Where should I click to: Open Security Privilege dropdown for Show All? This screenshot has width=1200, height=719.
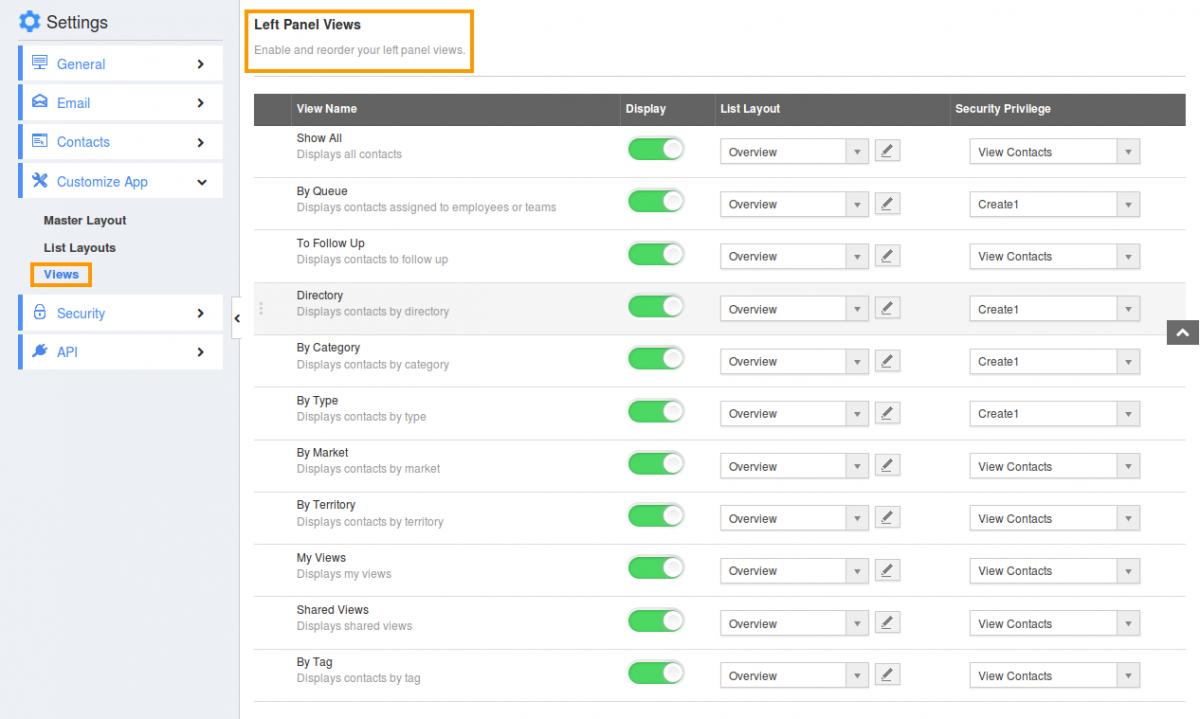point(1055,152)
